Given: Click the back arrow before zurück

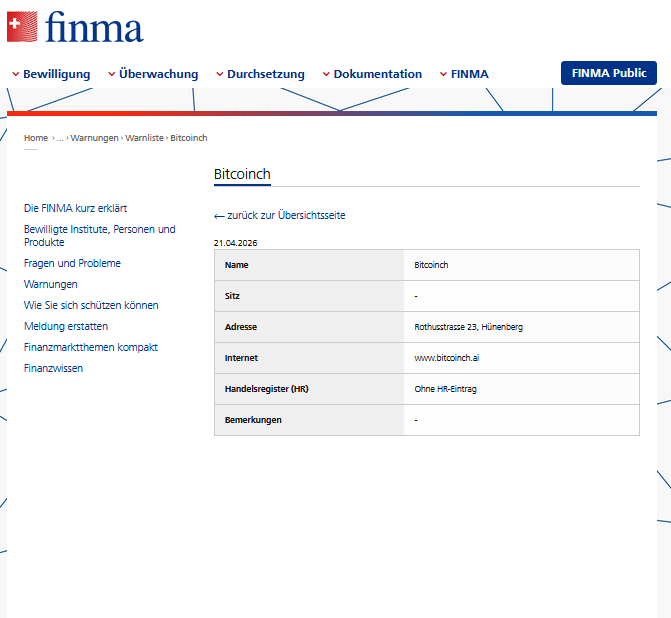Looking at the screenshot, I should coord(219,216).
